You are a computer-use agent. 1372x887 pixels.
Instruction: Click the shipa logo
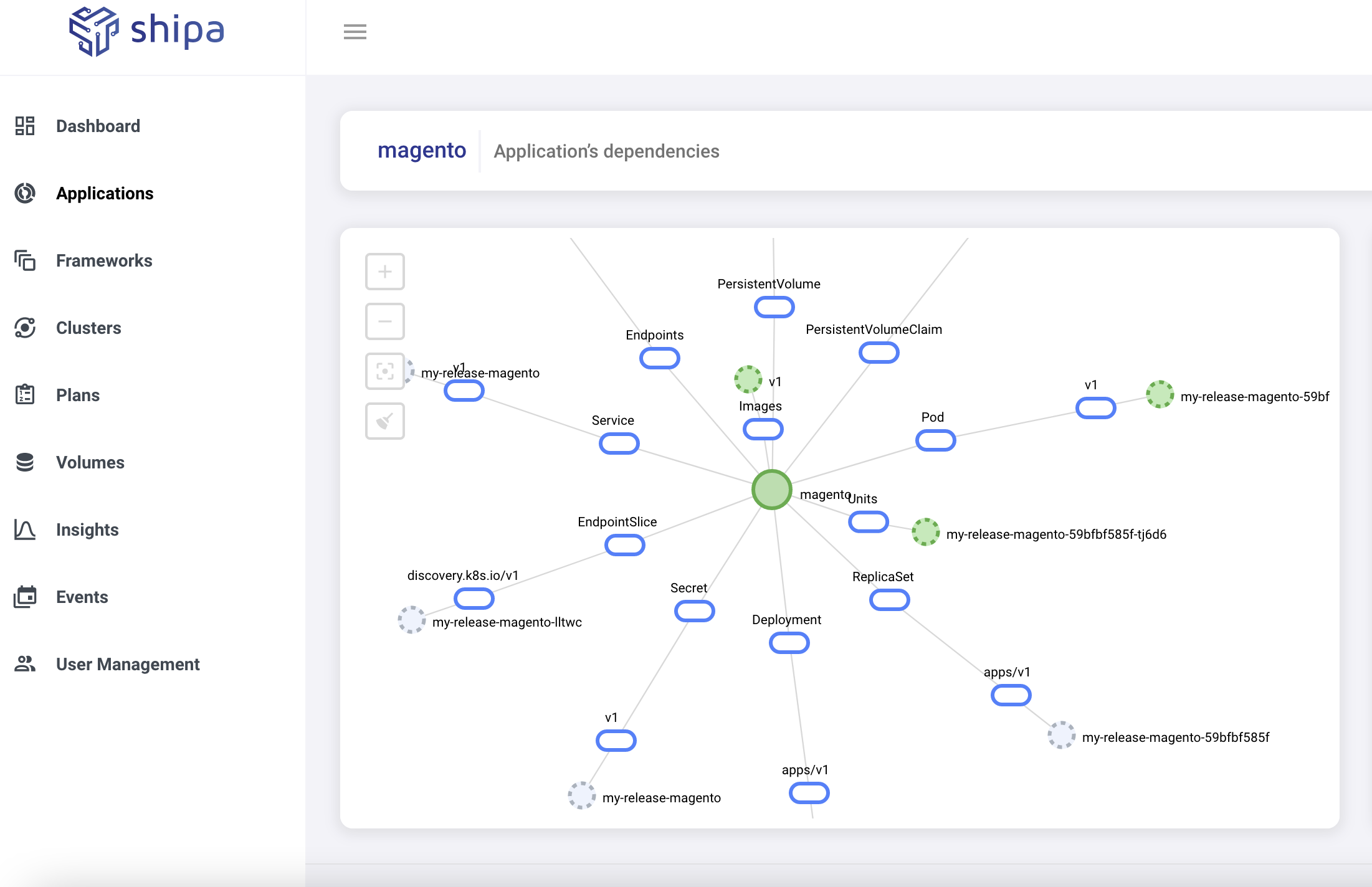click(x=146, y=31)
